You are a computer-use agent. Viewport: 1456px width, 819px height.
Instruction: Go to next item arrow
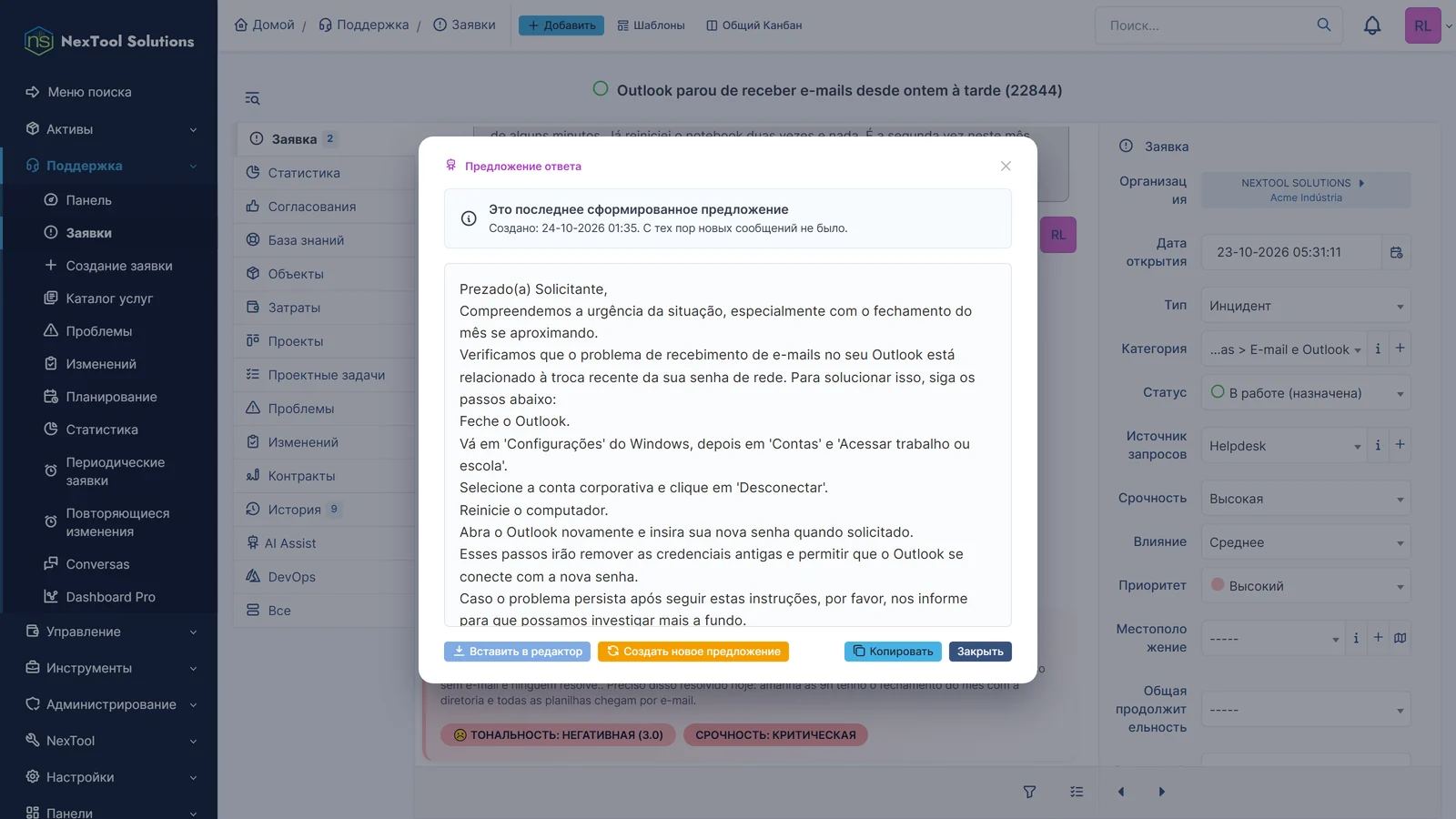1162,792
